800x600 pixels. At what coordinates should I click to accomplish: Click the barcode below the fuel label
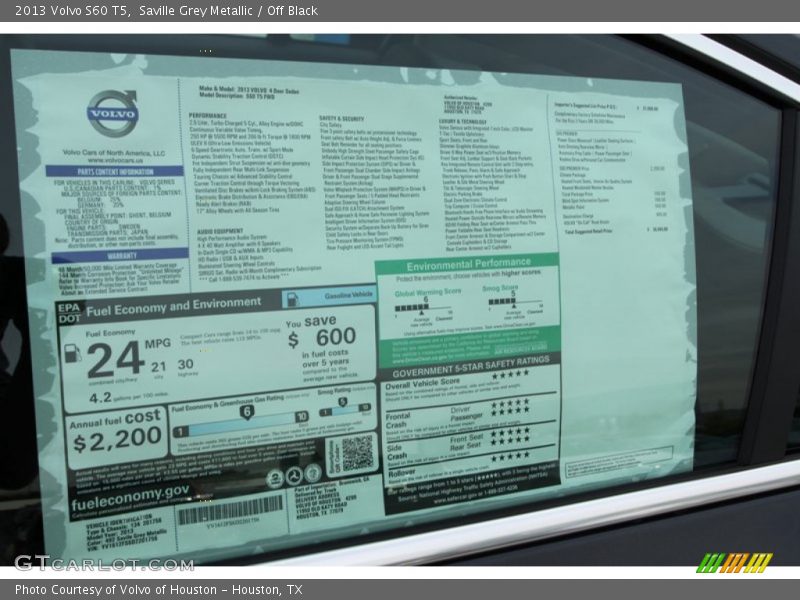pyautogui.click(x=230, y=511)
